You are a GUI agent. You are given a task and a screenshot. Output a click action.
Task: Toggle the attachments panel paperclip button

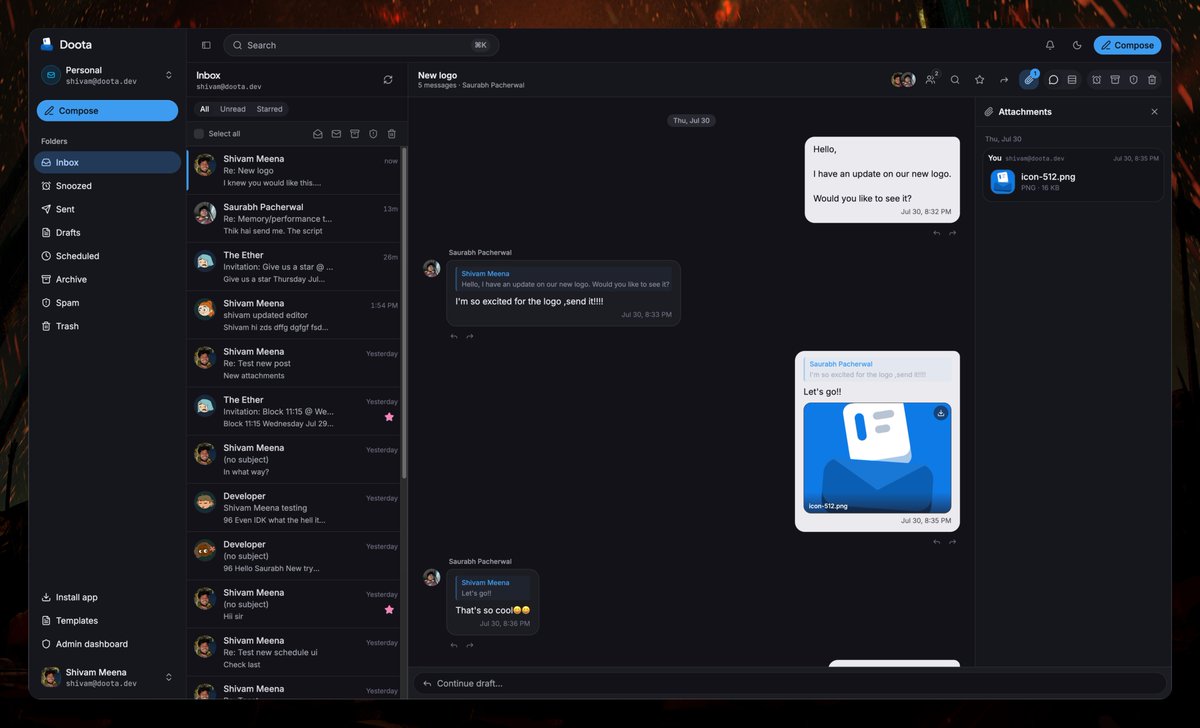click(1029, 80)
